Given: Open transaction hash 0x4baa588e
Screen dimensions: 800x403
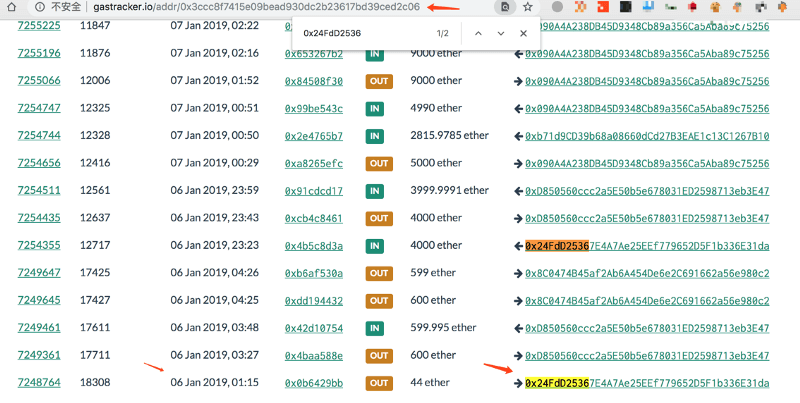Looking at the screenshot, I should click(x=314, y=356).
